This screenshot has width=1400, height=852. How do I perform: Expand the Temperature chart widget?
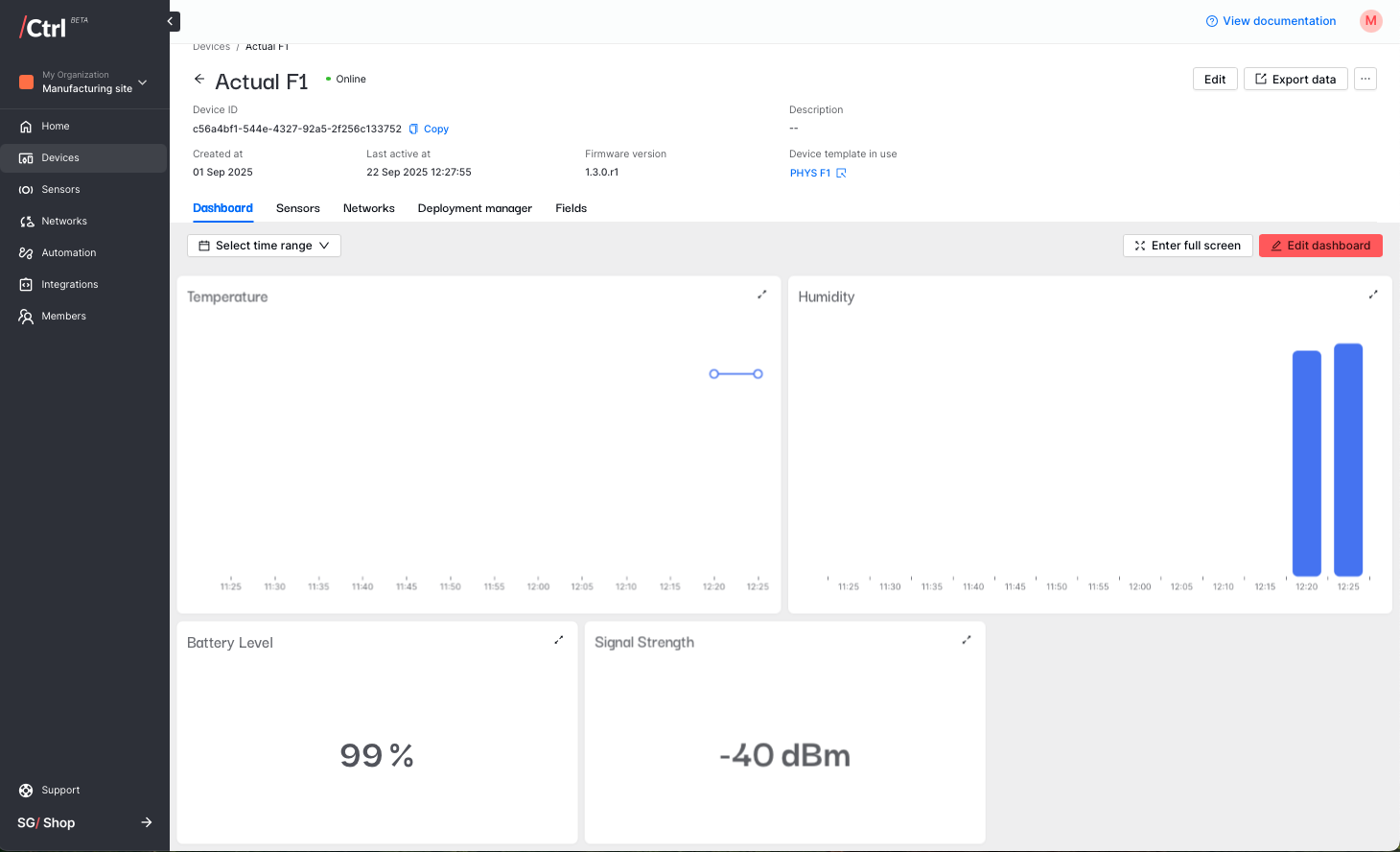point(761,296)
